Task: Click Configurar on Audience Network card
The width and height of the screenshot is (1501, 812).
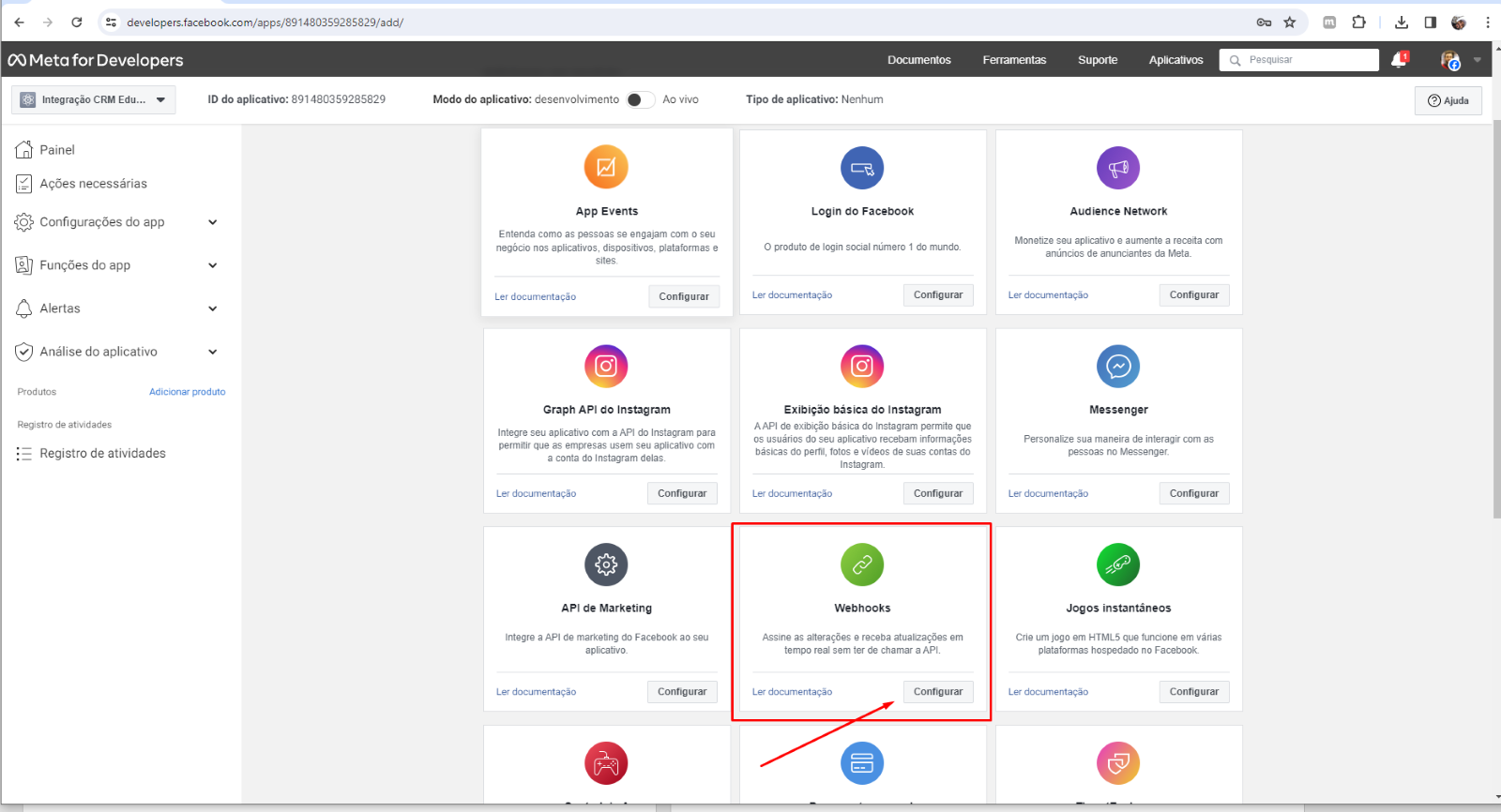Action: (1194, 294)
